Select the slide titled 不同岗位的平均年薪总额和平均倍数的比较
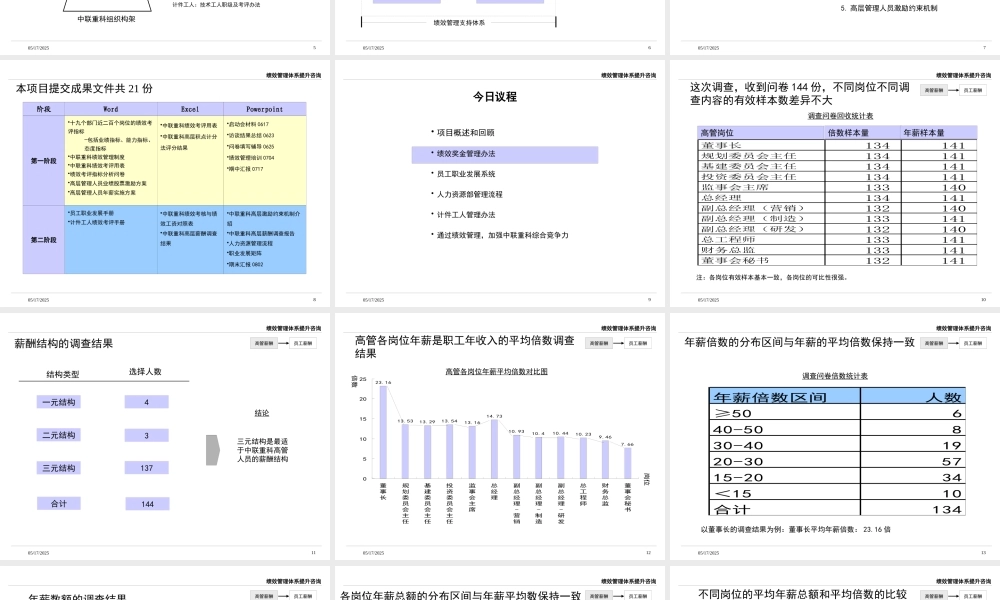 point(835,583)
